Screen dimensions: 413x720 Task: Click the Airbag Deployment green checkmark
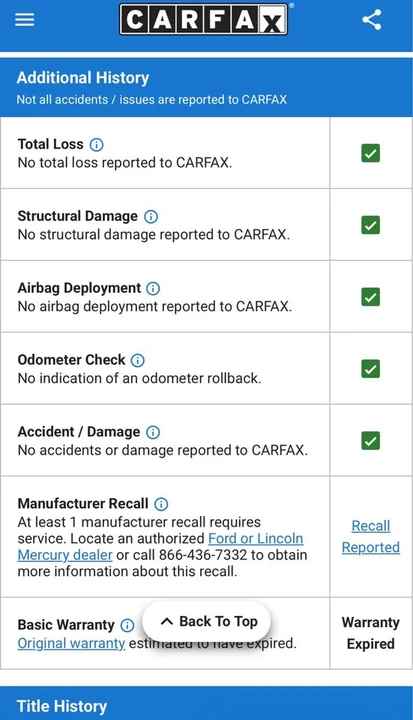371,297
